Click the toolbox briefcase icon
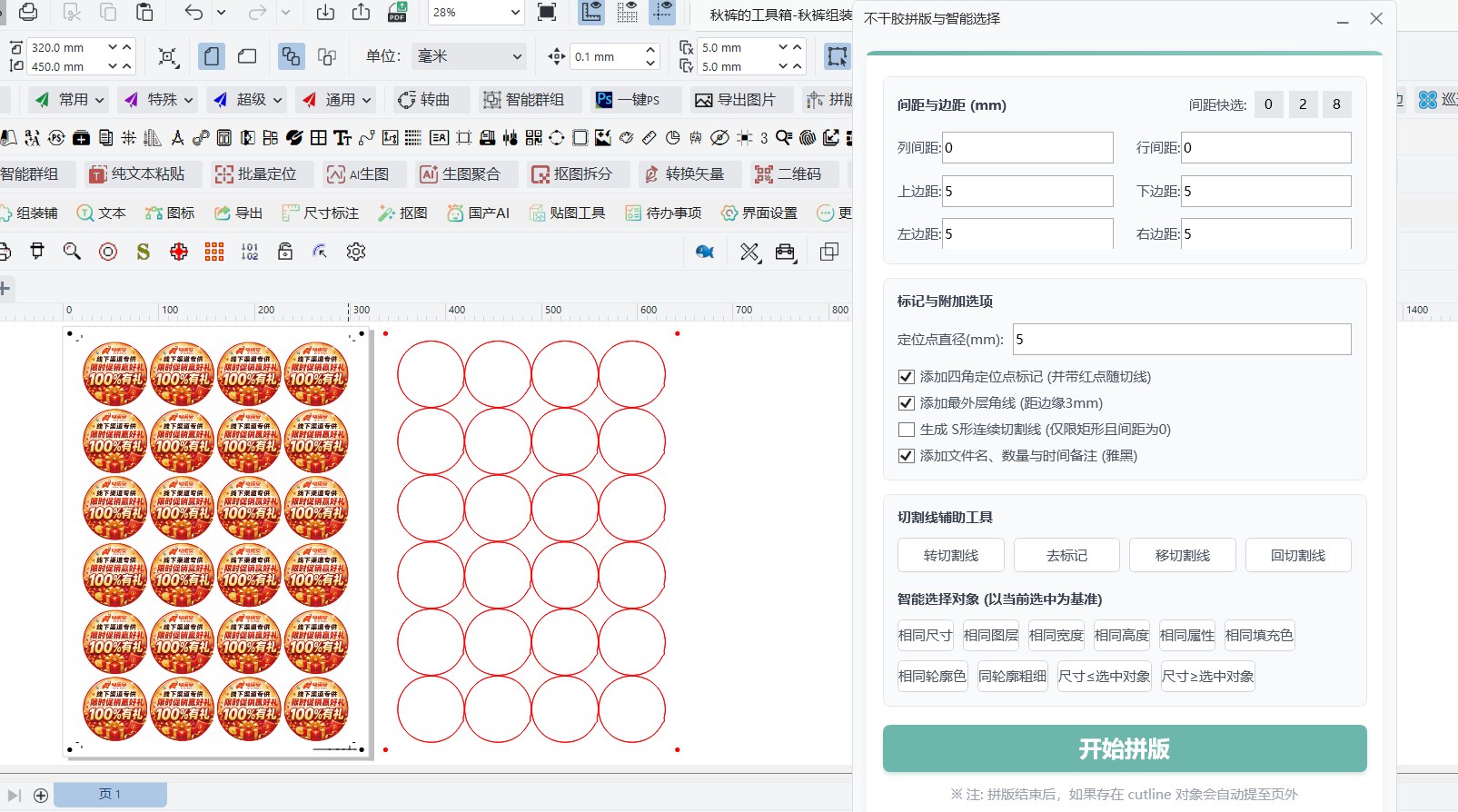This screenshot has height=812, width=1458. click(x=786, y=253)
